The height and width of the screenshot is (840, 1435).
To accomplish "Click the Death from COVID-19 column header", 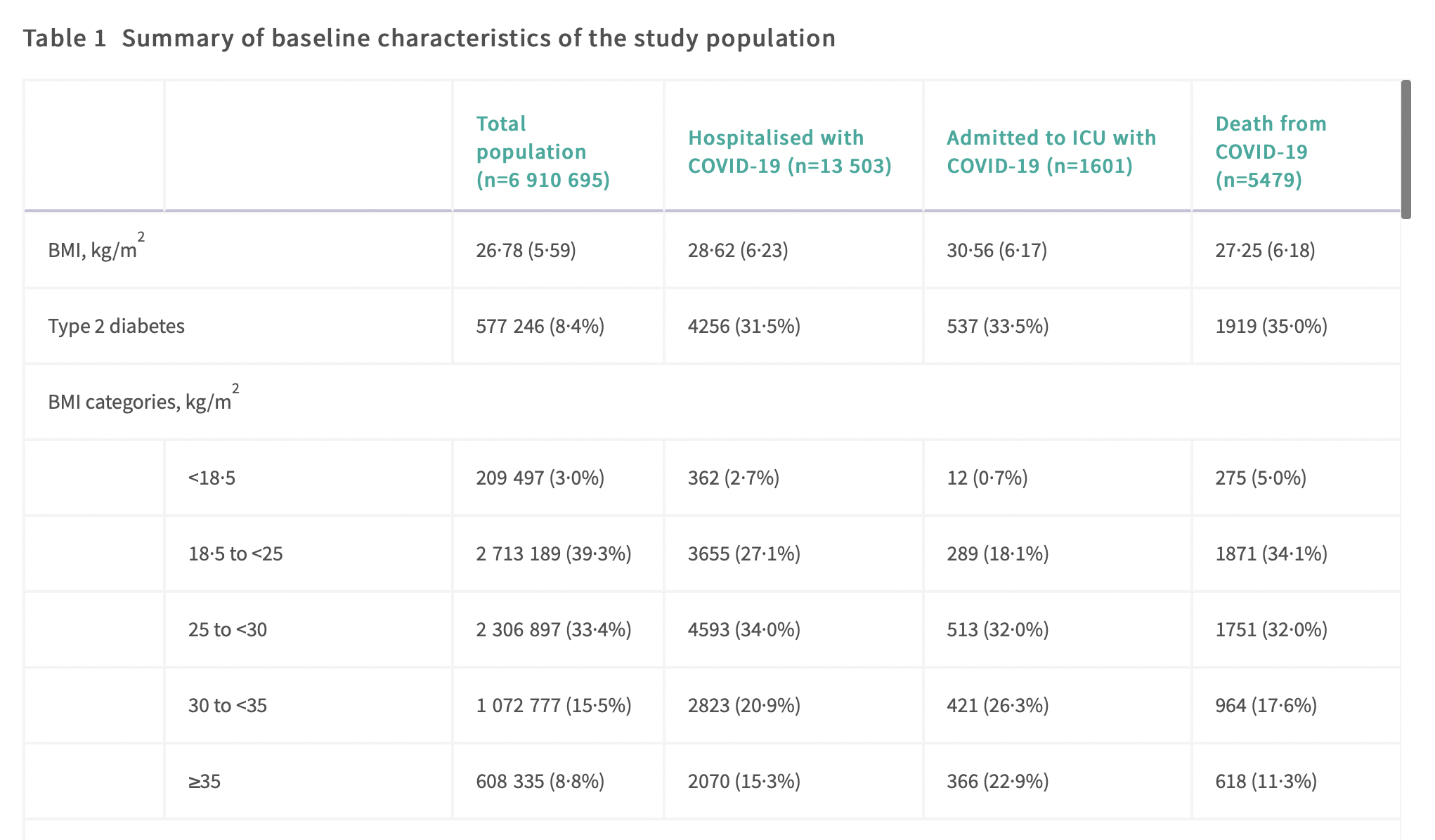I will click(1271, 152).
